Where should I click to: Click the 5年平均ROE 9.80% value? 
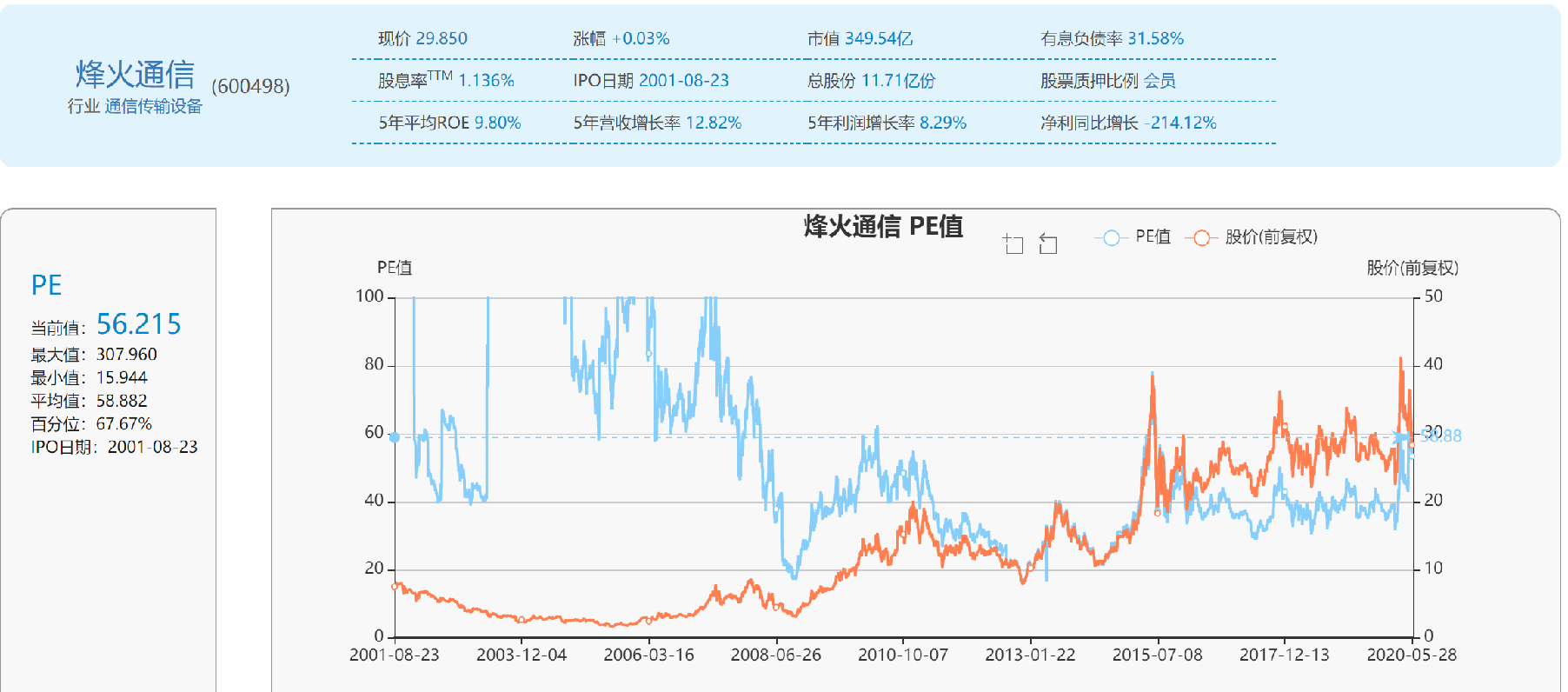(497, 123)
